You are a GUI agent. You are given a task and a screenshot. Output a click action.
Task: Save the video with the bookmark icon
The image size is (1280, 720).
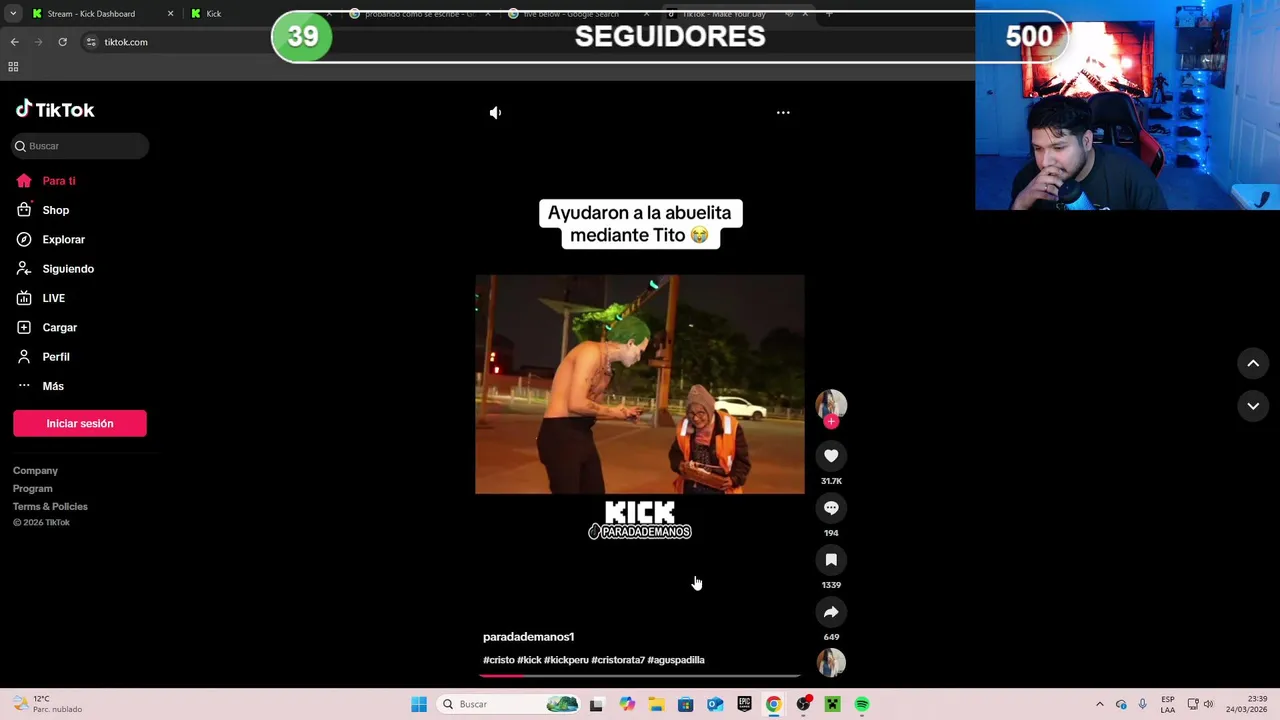pos(831,560)
